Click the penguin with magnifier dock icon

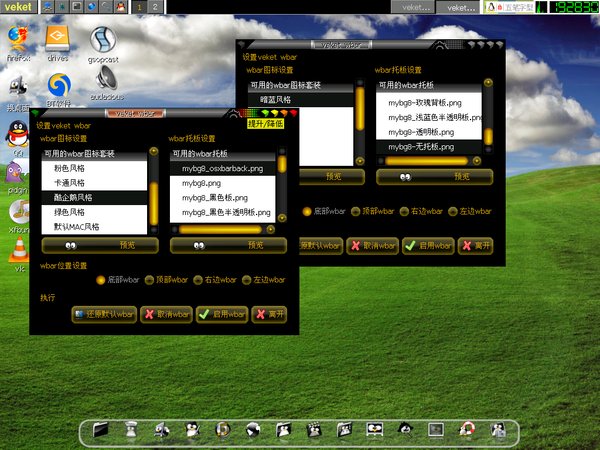tap(405, 429)
